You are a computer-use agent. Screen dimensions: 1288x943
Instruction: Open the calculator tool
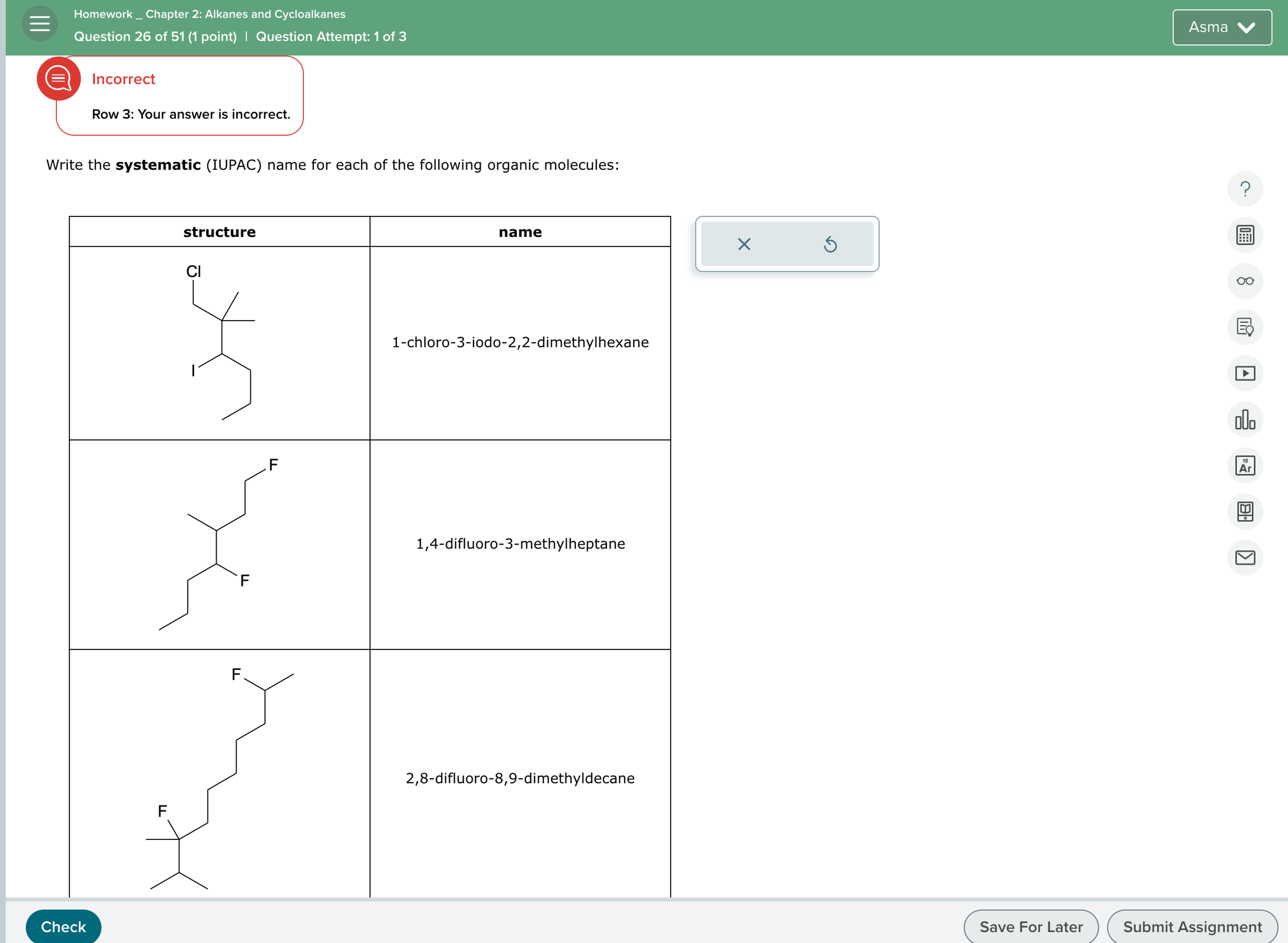coord(1246,235)
